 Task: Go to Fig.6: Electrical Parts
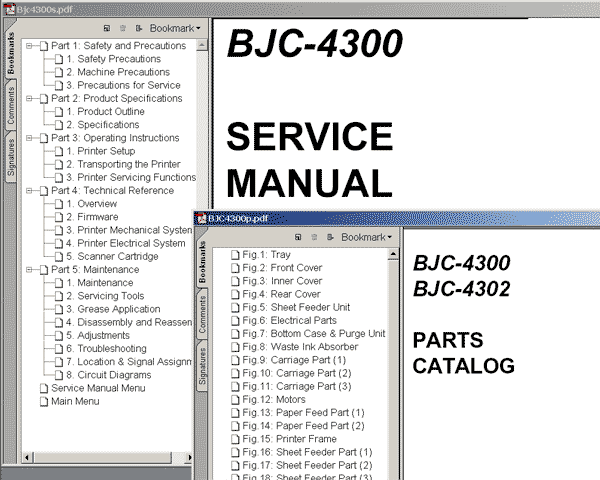pos(289,320)
